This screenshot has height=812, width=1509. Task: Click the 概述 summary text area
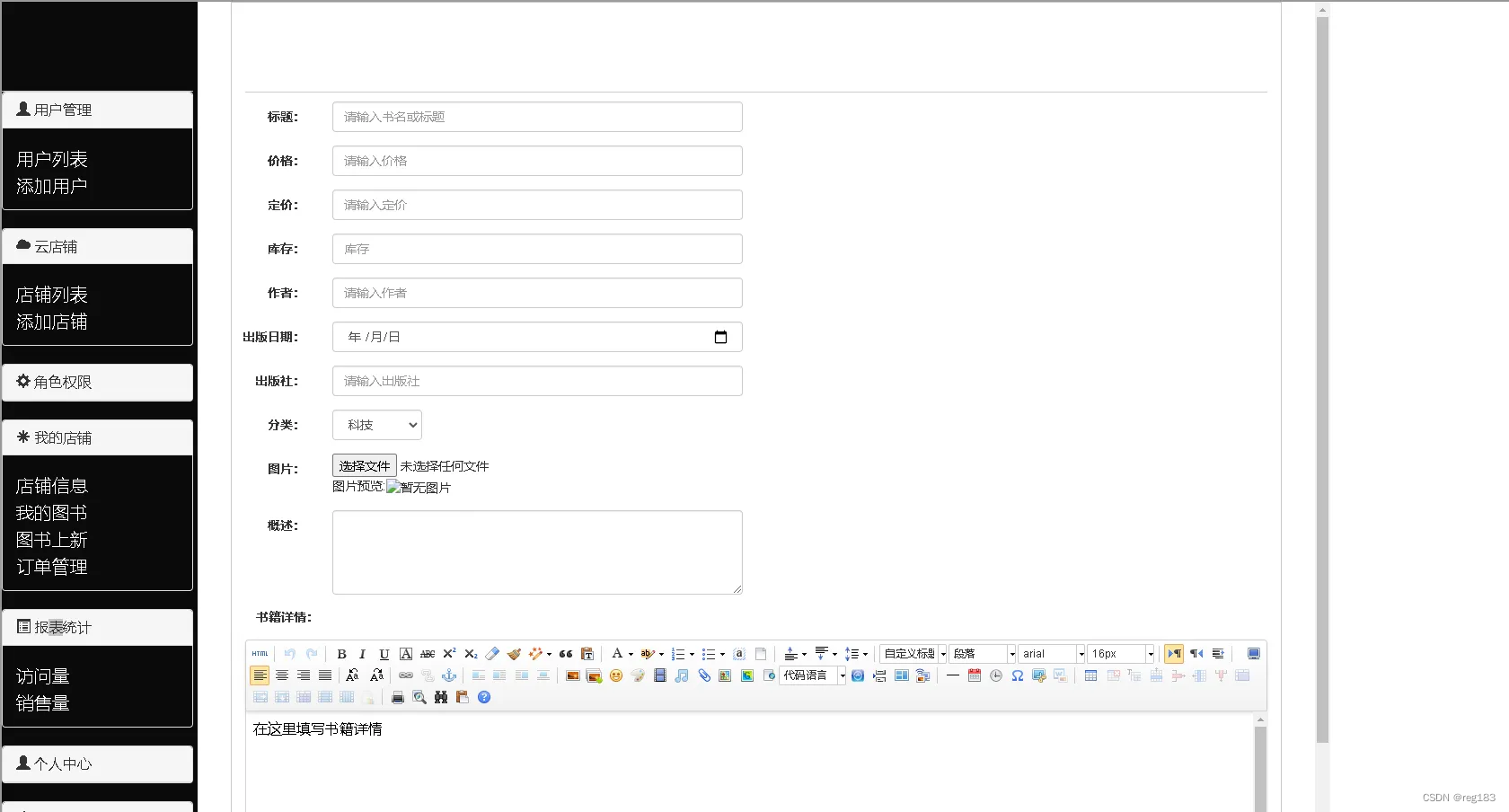point(537,552)
